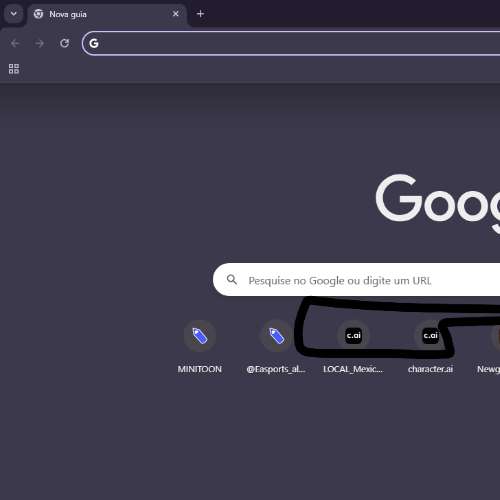Close the Nova guia tab
The image size is (500, 500).
click(176, 14)
